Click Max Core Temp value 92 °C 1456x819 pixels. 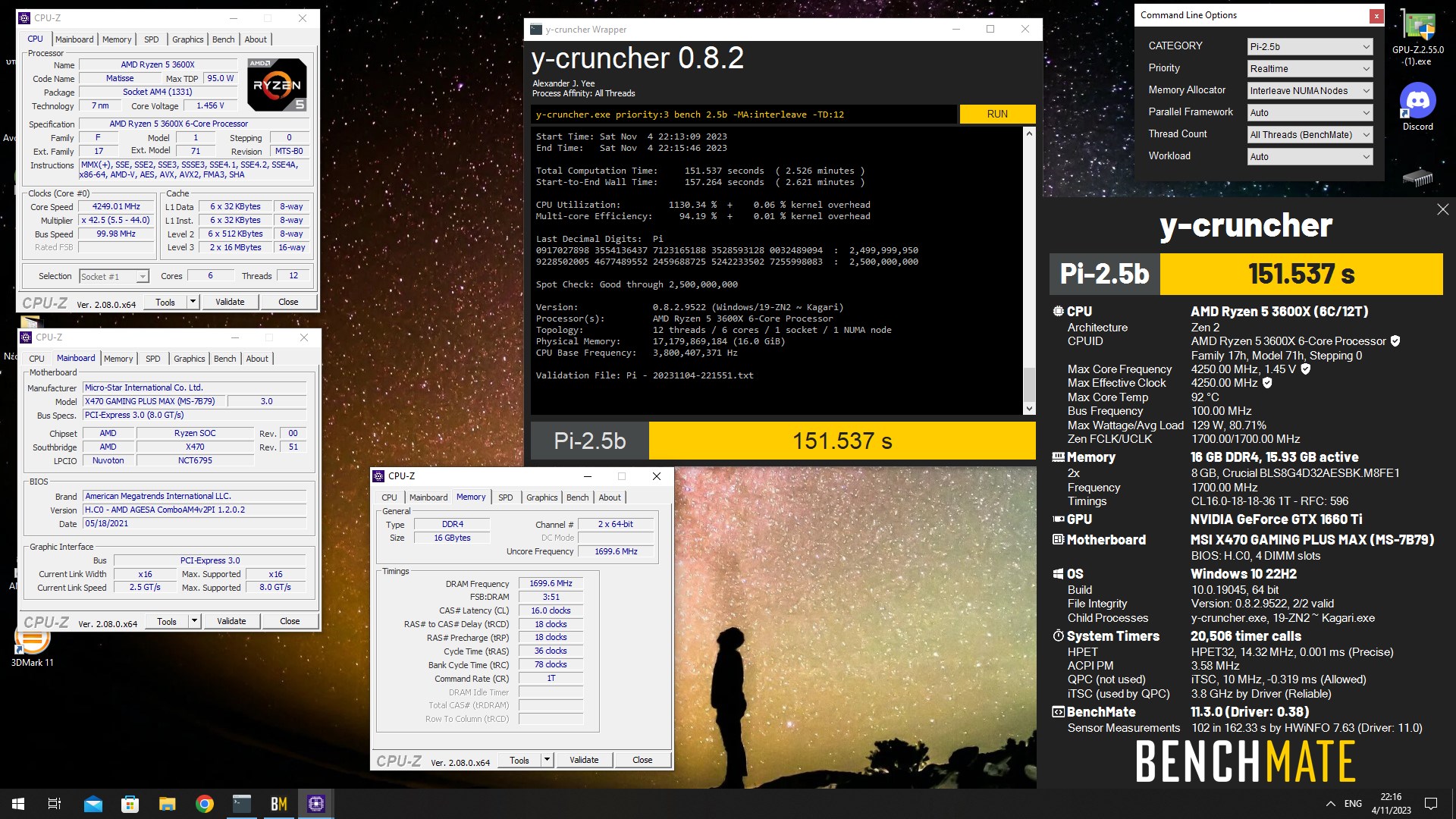point(1205,397)
